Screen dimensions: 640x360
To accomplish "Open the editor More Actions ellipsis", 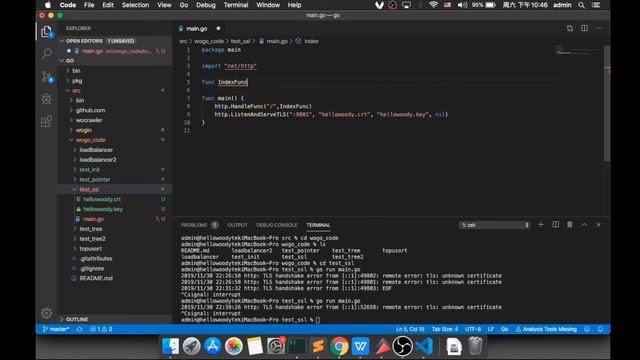I will pyautogui.click(x=599, y=28).
